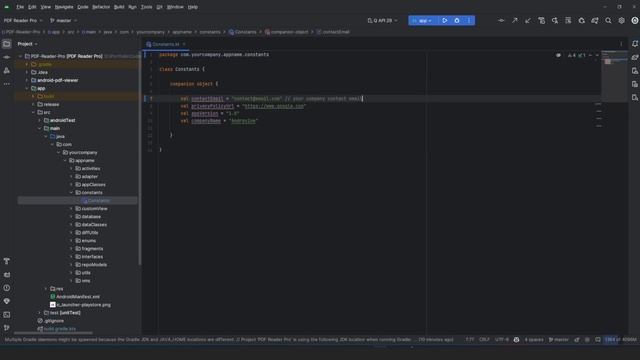Open the API 29 device selector dropdown

382,20
